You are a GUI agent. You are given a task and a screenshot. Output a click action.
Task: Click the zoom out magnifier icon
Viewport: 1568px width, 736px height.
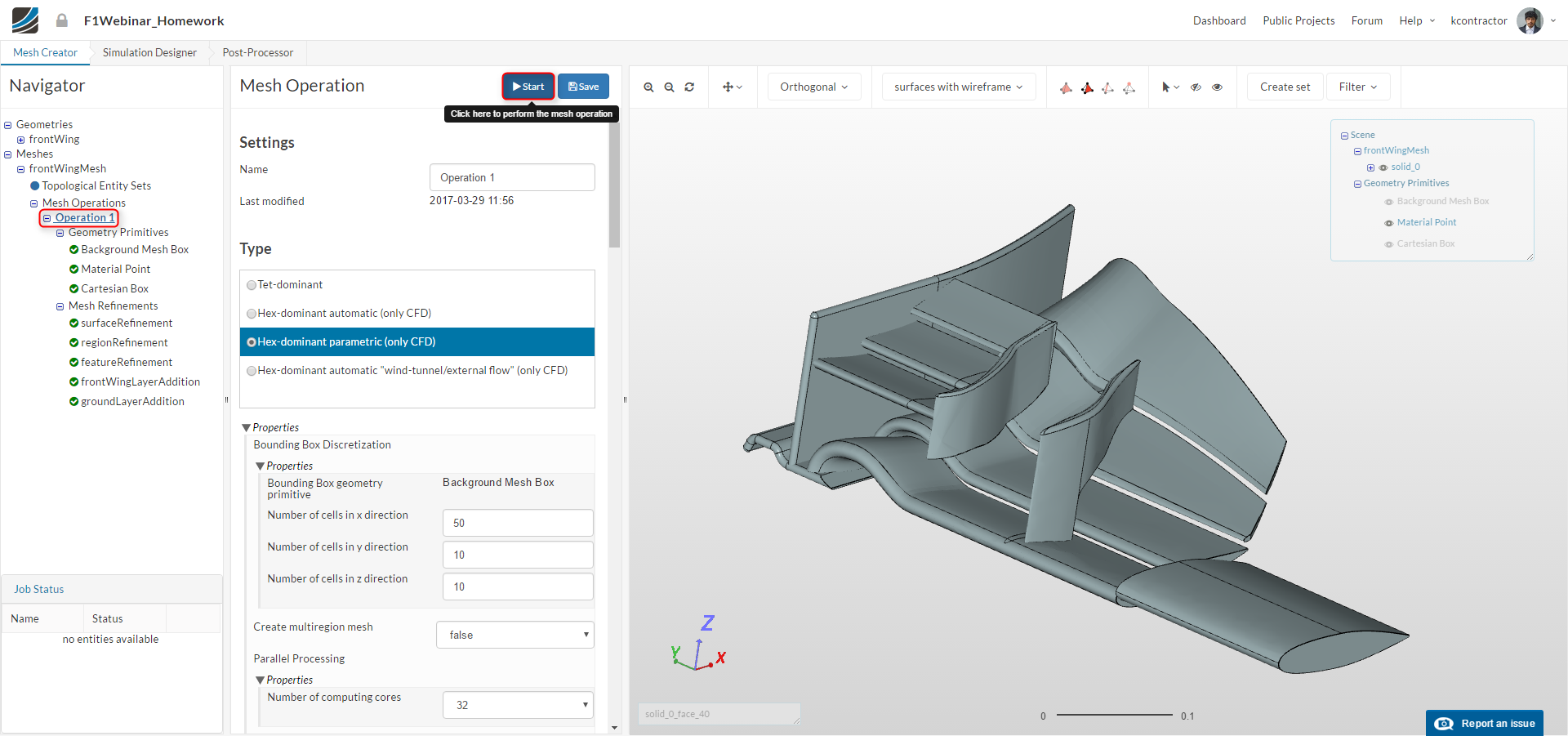tap(669, 87)
